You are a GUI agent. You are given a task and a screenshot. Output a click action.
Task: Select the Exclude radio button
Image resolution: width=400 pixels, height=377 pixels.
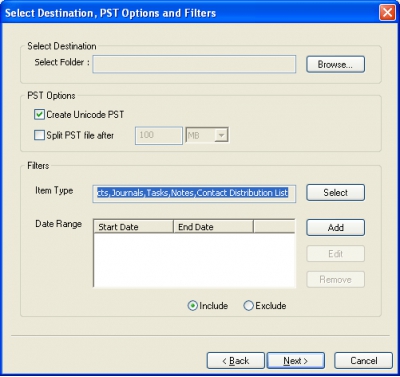[x=248, y=306]
